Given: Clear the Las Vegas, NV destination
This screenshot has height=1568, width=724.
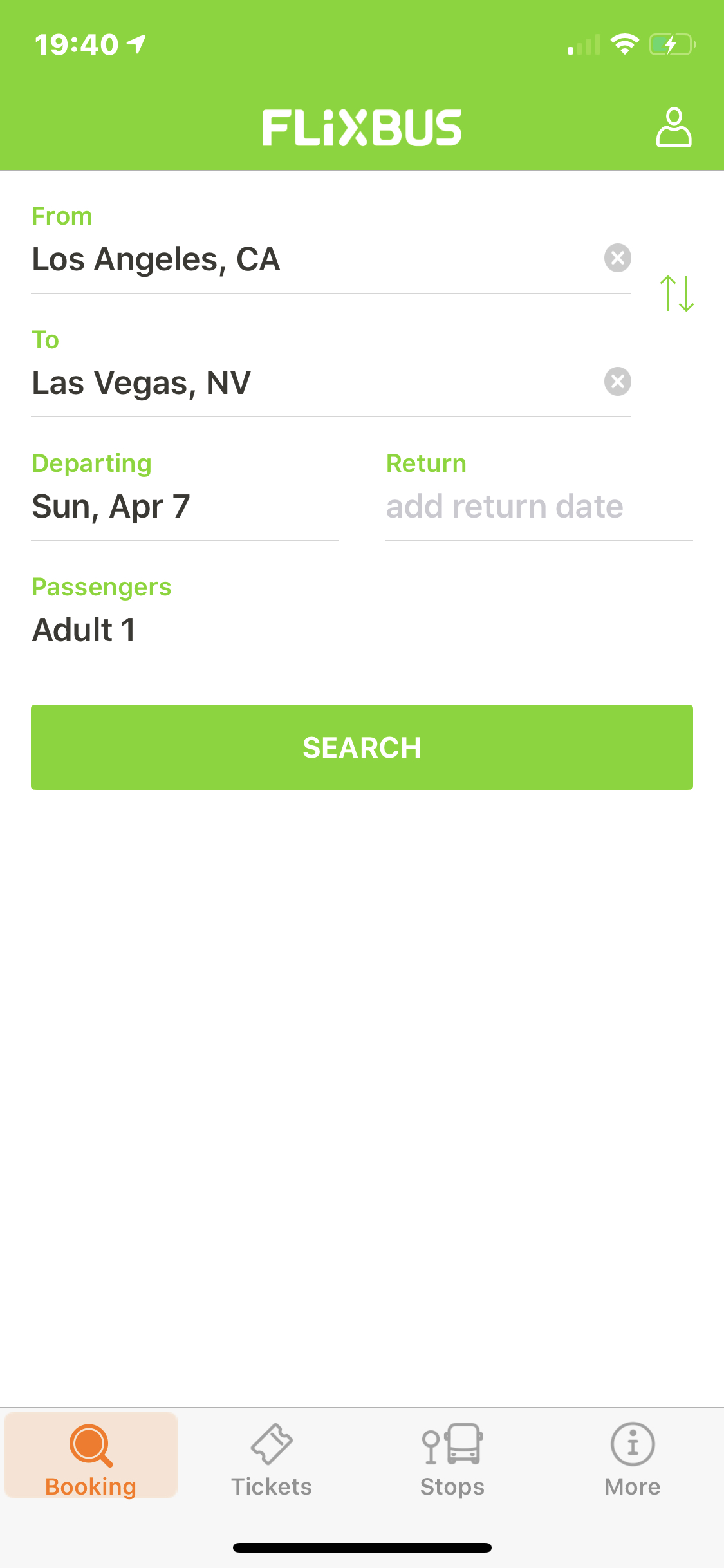Looking at the screenshot, I should [x=617, y=382].
